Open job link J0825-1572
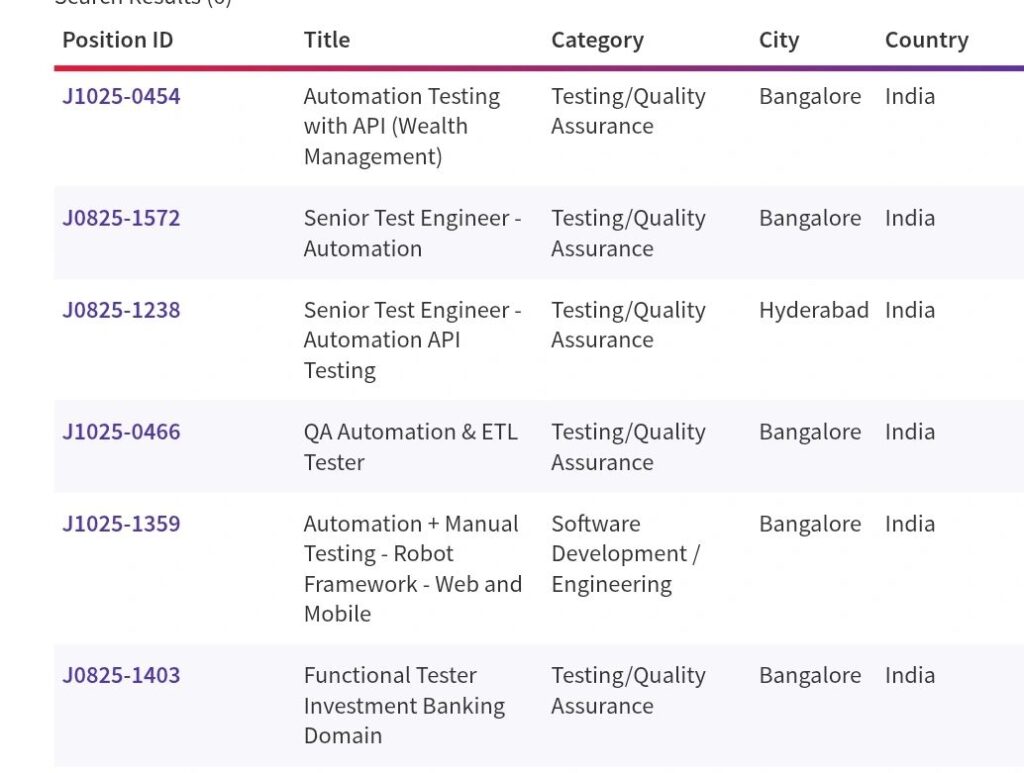 (x=121, y=218)
